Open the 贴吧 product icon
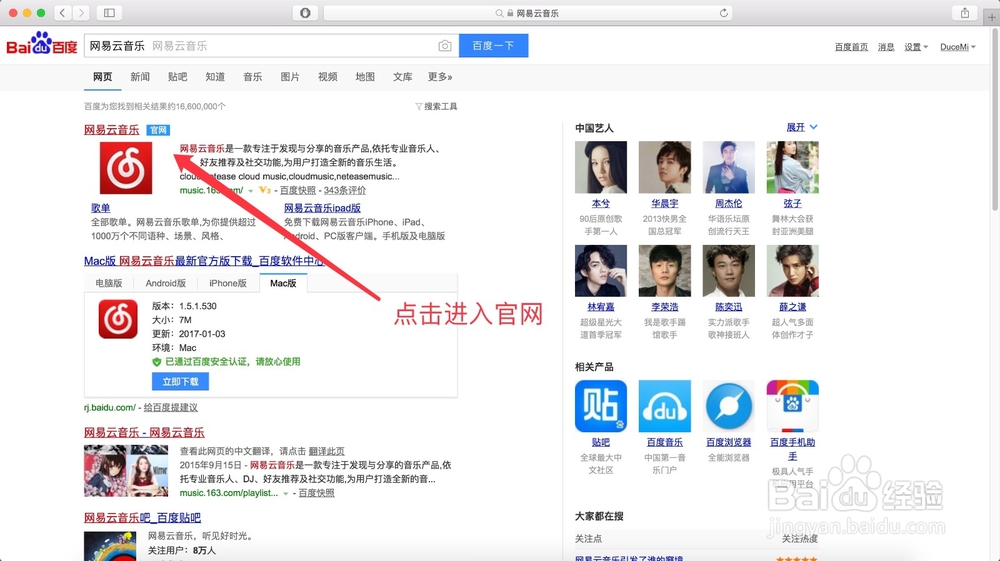The image size is (1000, 561). [601, 406]
